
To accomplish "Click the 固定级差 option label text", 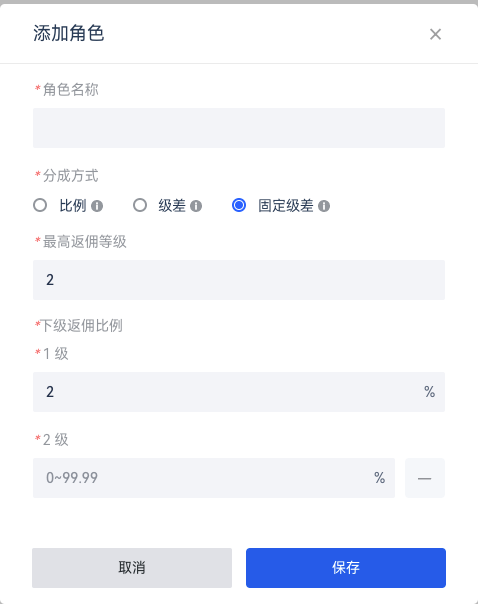I will click(x=286, y=206).
